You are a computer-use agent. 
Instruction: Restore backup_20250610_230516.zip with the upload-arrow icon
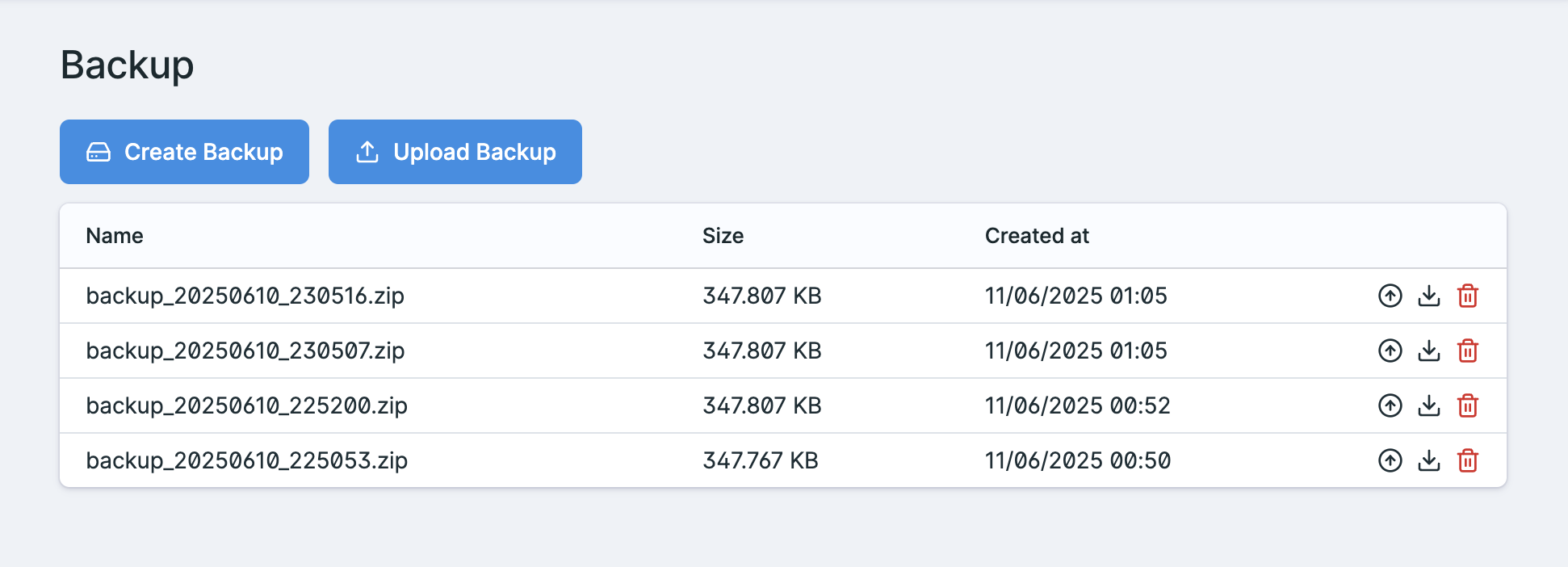pyautogui.click(x=1390, y=296)
